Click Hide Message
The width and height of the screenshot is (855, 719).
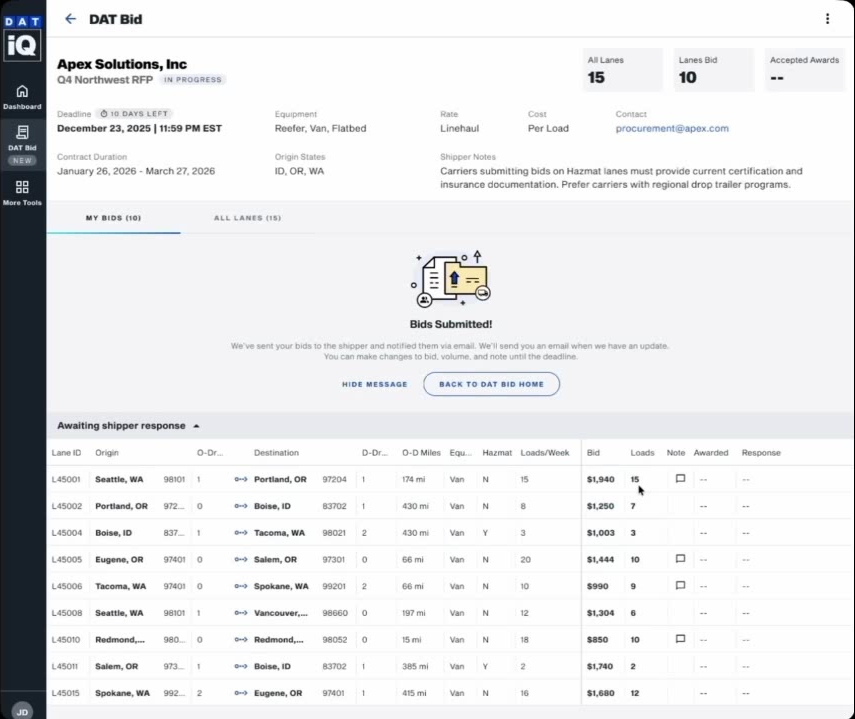click(374, 384)
